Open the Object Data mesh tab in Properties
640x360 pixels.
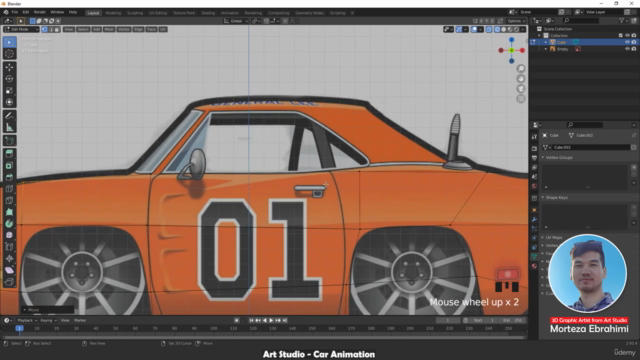(x=534, y=256)
